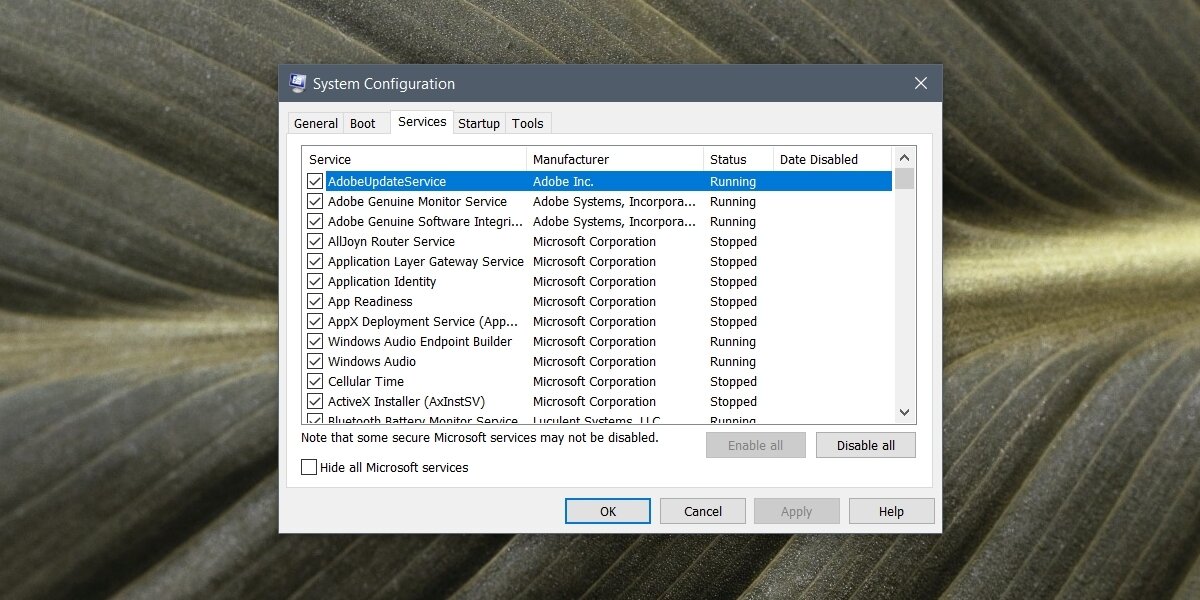This screenshot has width=1200, height=600.
Task: Open the Tools tab
Action: pyautogui.click(x=528, y=123)
